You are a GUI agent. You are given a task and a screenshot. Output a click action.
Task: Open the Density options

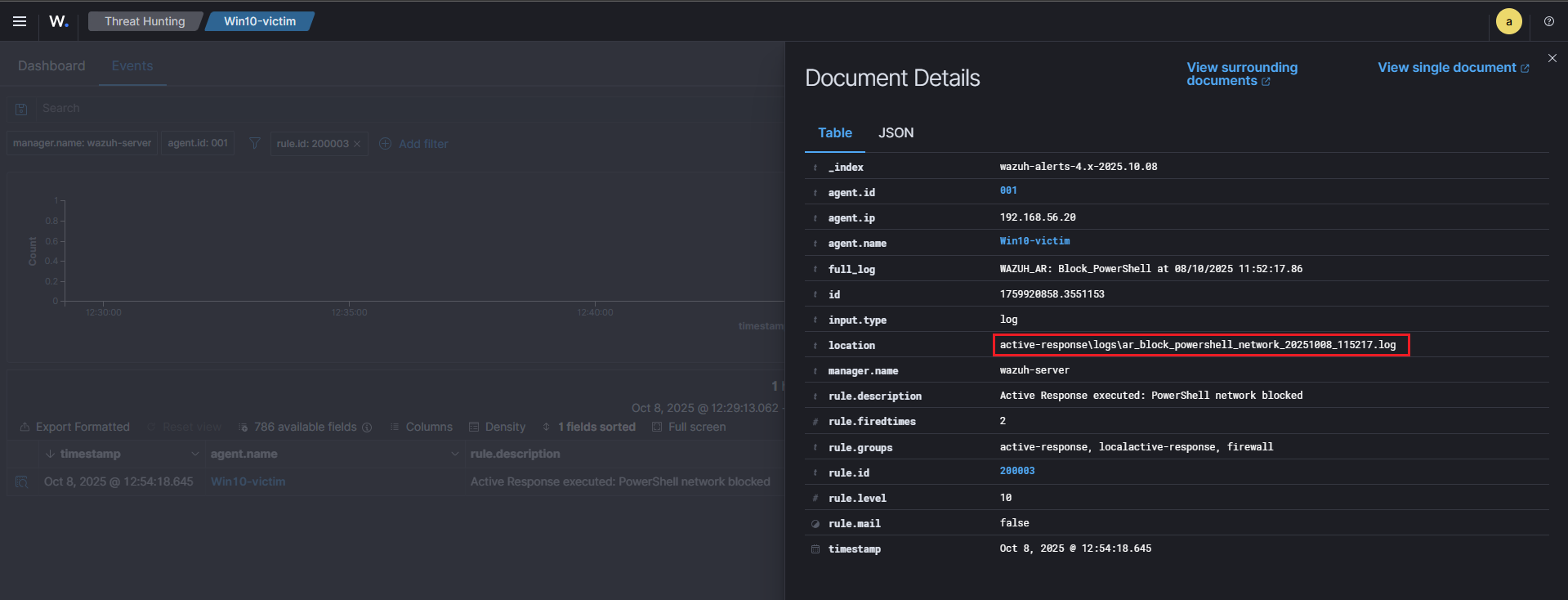[x=497, y=427]
